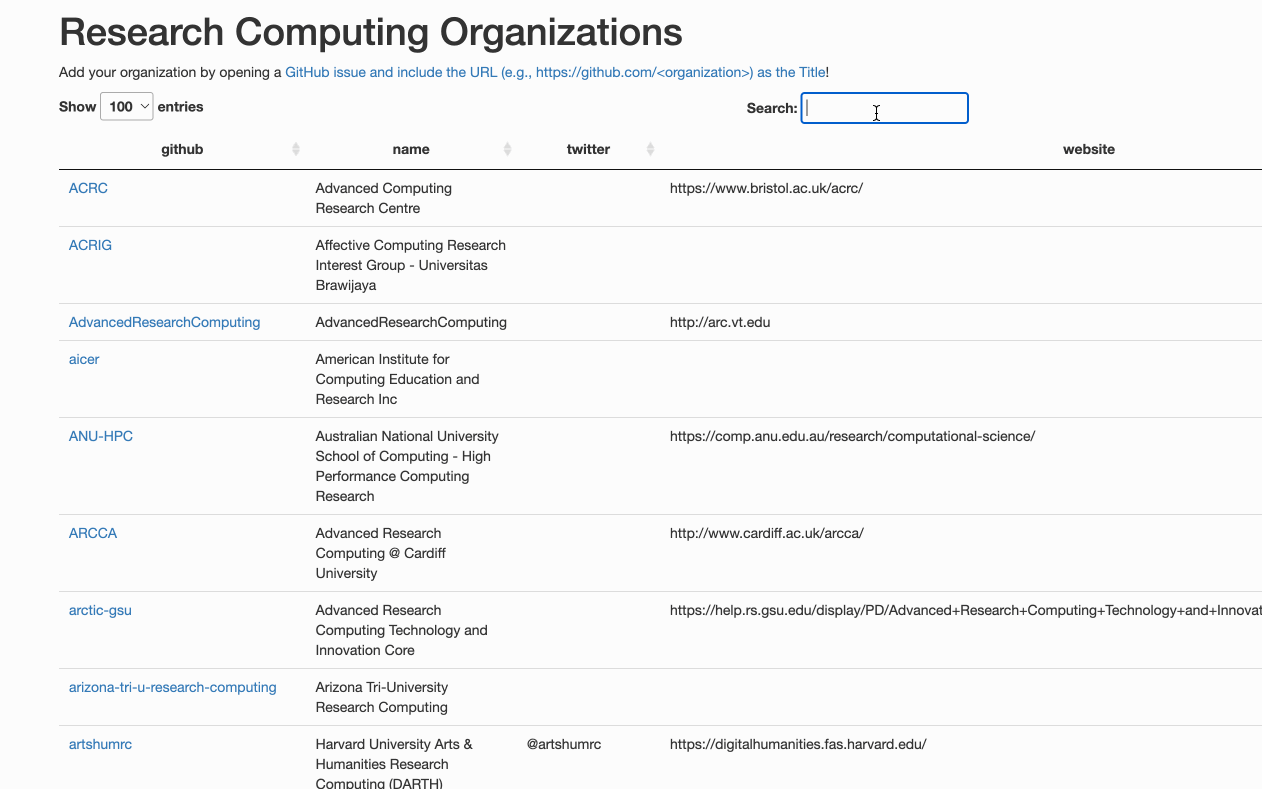Open the aicer github link

click(x=84, y=359)
